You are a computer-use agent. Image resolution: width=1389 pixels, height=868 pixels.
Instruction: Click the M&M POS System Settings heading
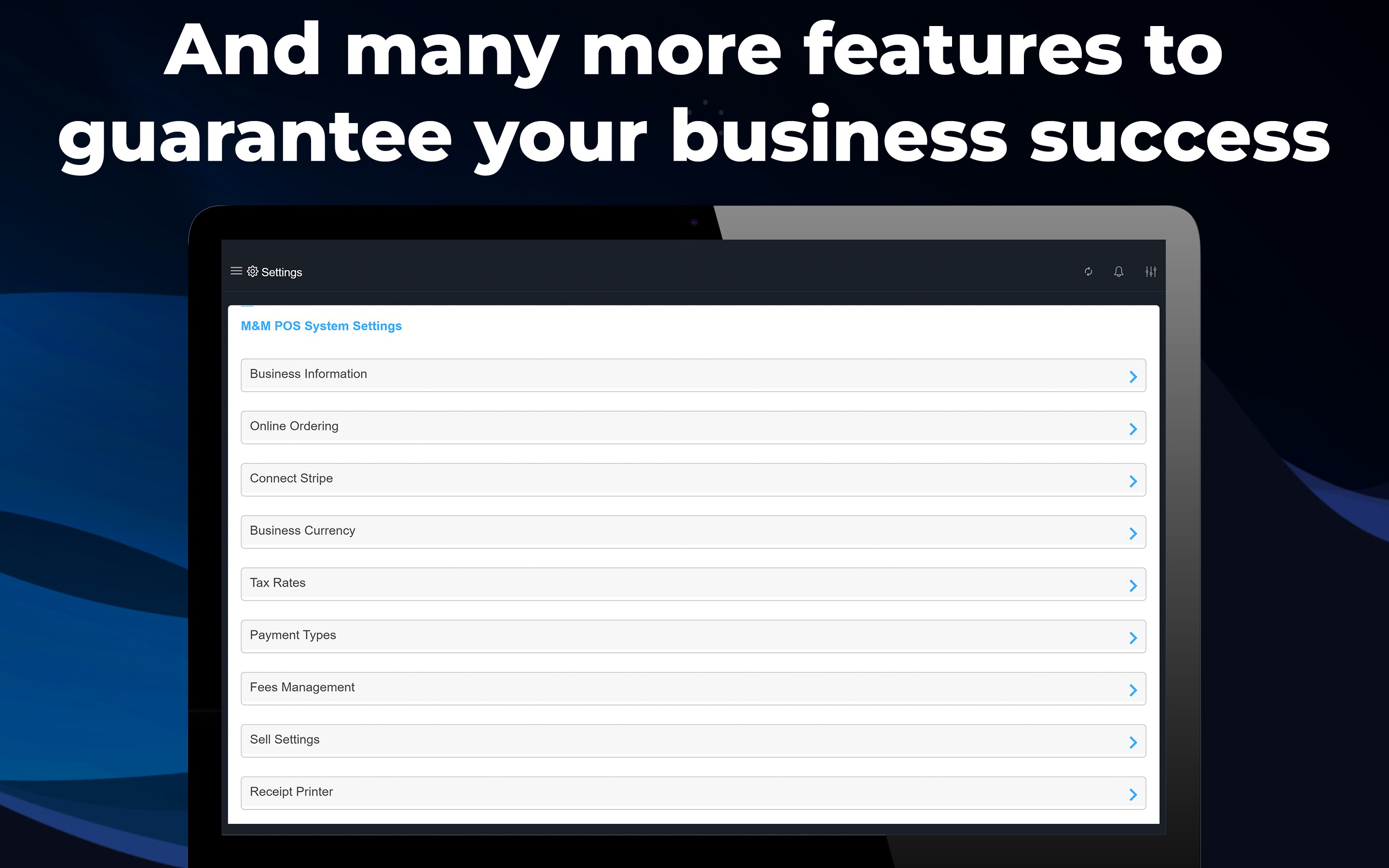click(321, 326)
